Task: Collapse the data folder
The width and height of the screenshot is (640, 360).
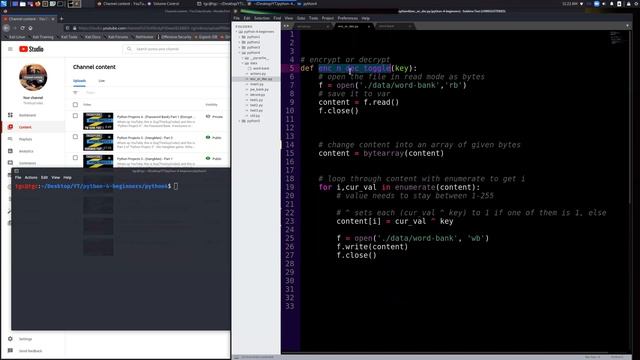Action: 242,63
